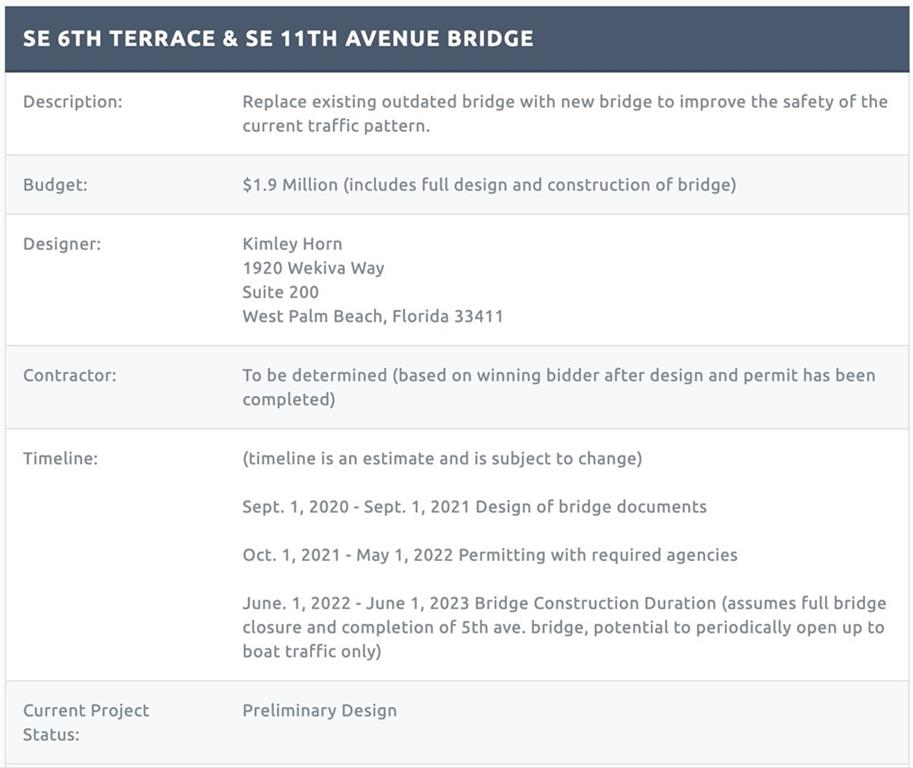Click the 1920 Wekiva Way address line
This screenshot has width=913, height=768.
(313, 268)
